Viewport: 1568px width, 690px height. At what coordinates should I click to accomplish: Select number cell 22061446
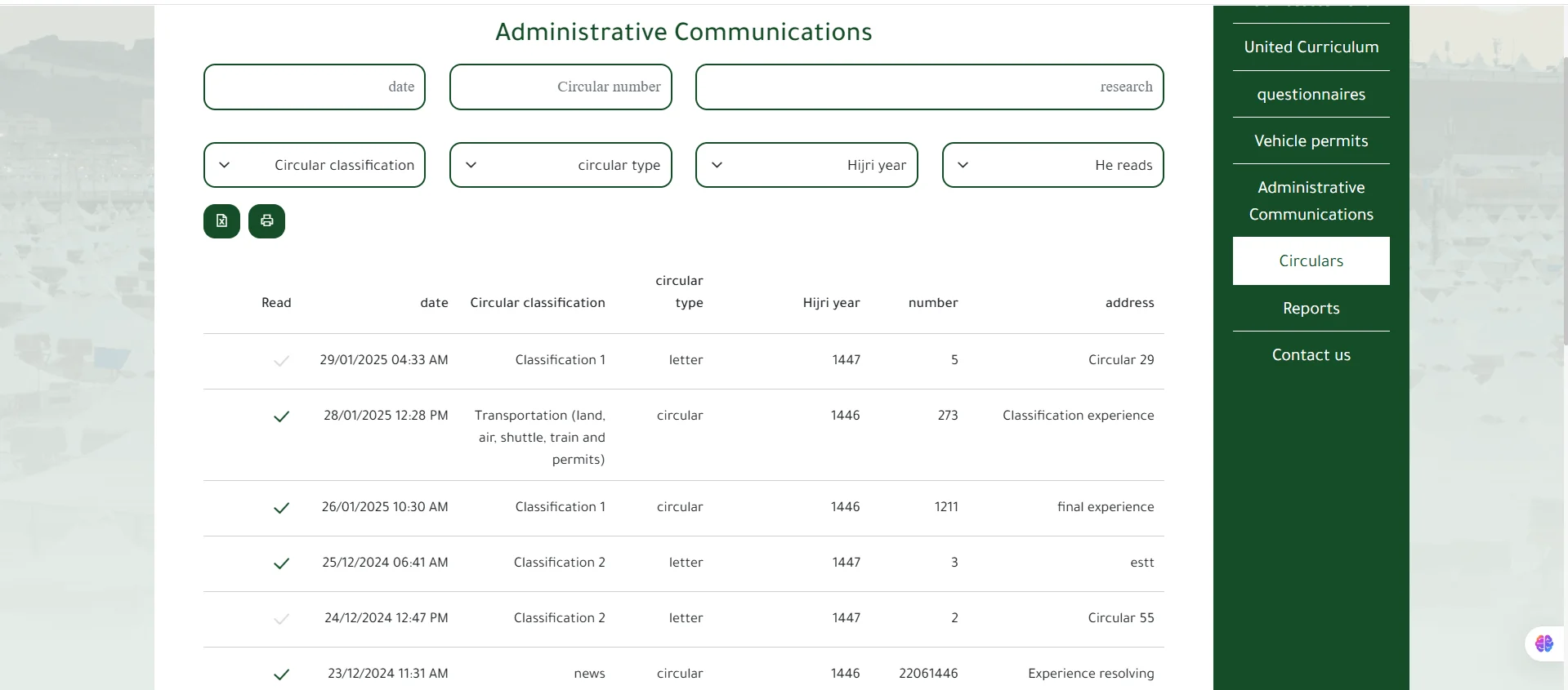point(928,674)
